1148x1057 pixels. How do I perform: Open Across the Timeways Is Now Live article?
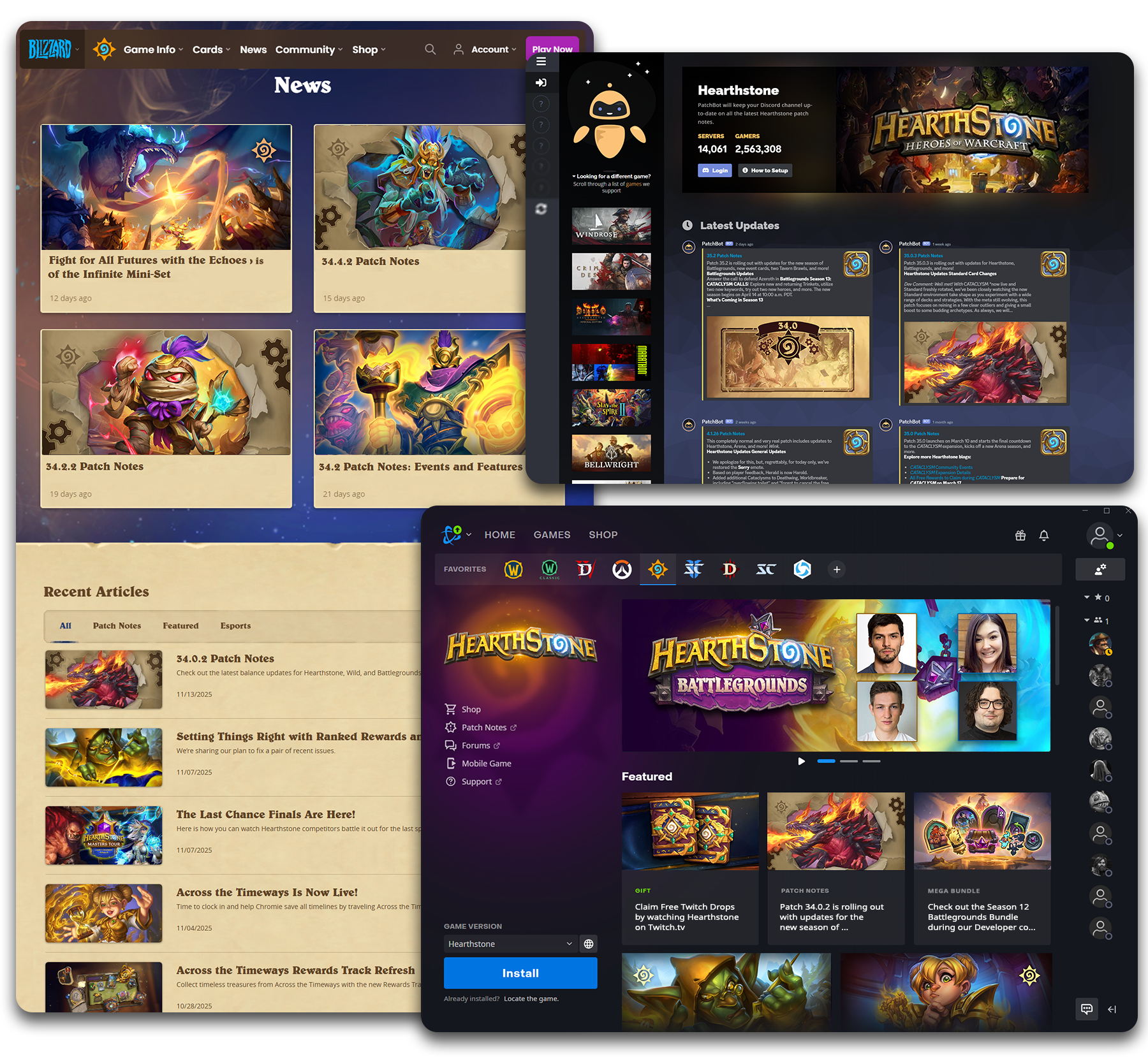coord(267,892)
